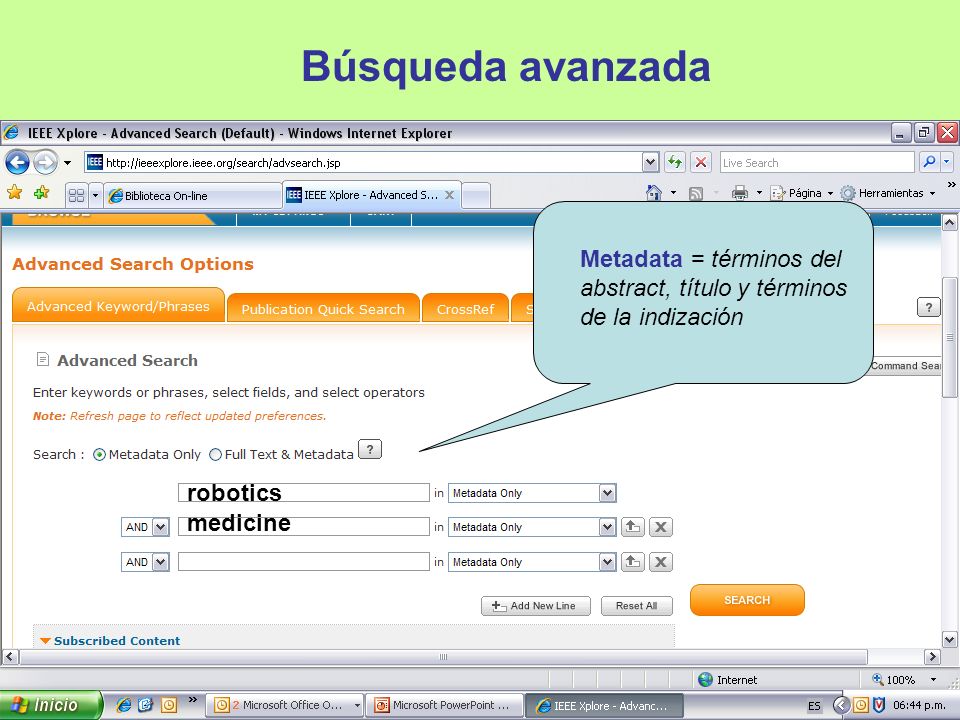
Task: Click the robotics search term field
Action: [304, 493]
